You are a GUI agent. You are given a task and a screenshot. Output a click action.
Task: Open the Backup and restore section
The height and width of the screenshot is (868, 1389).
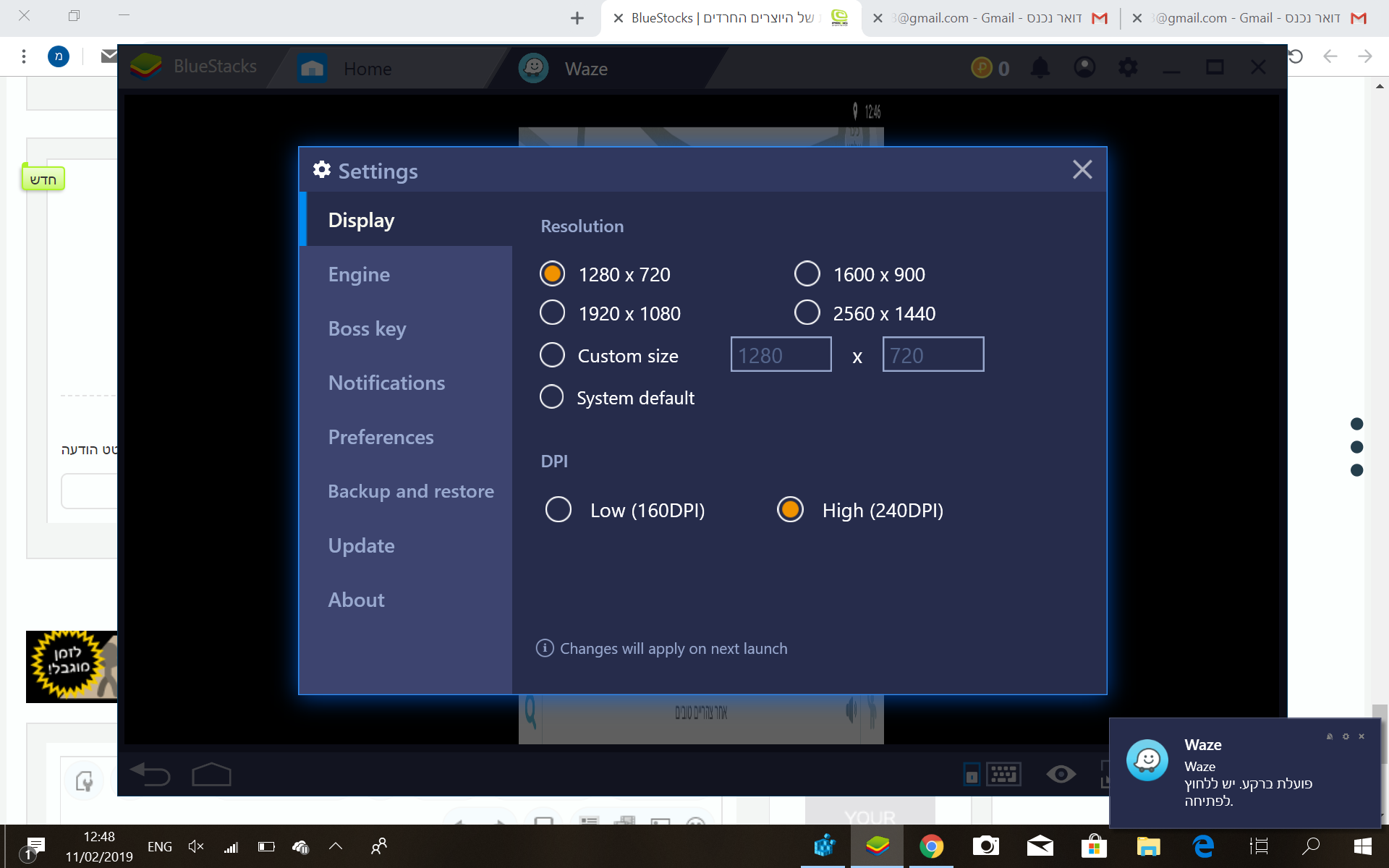pos(406,491)
